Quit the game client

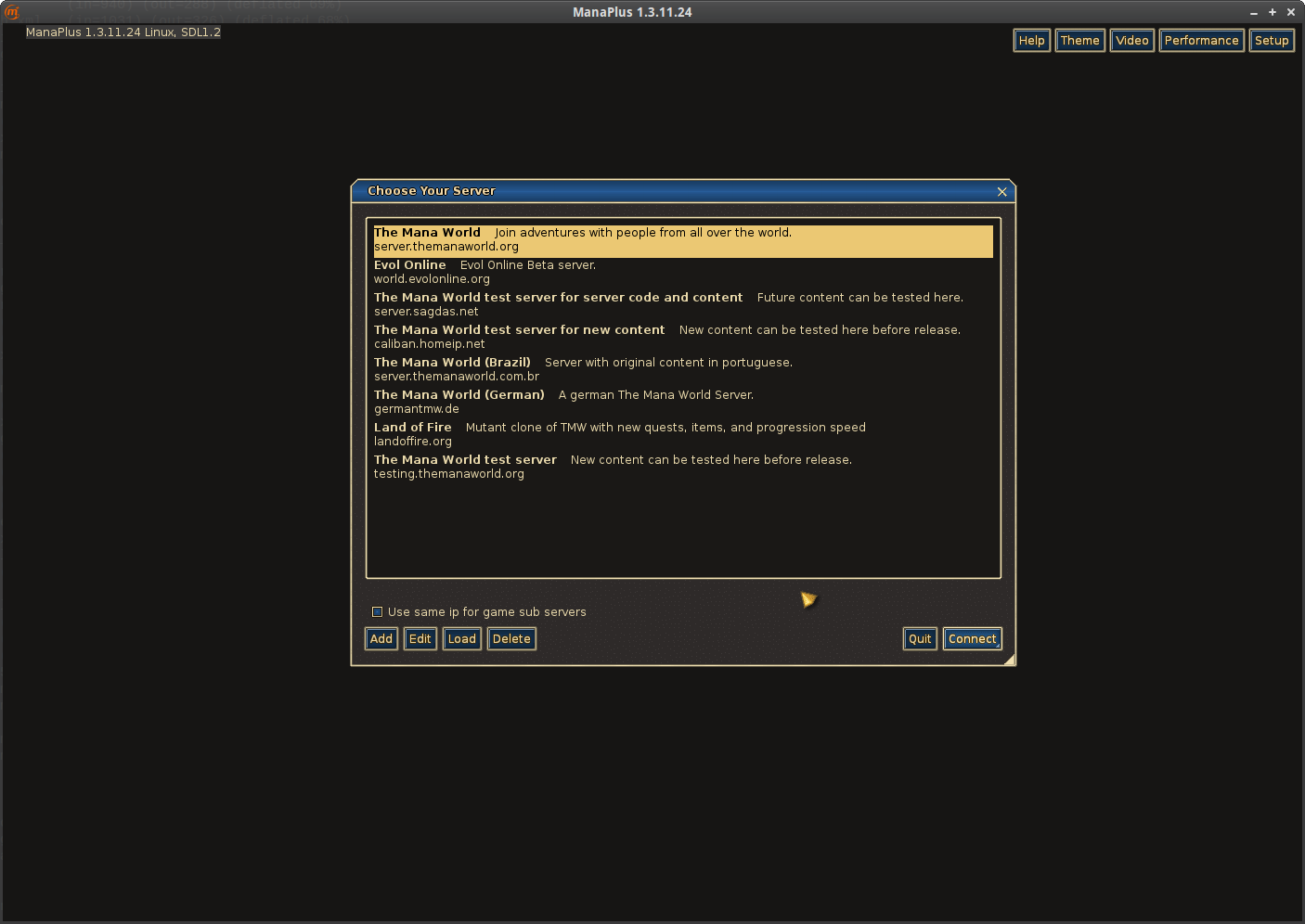click(920, 639)
